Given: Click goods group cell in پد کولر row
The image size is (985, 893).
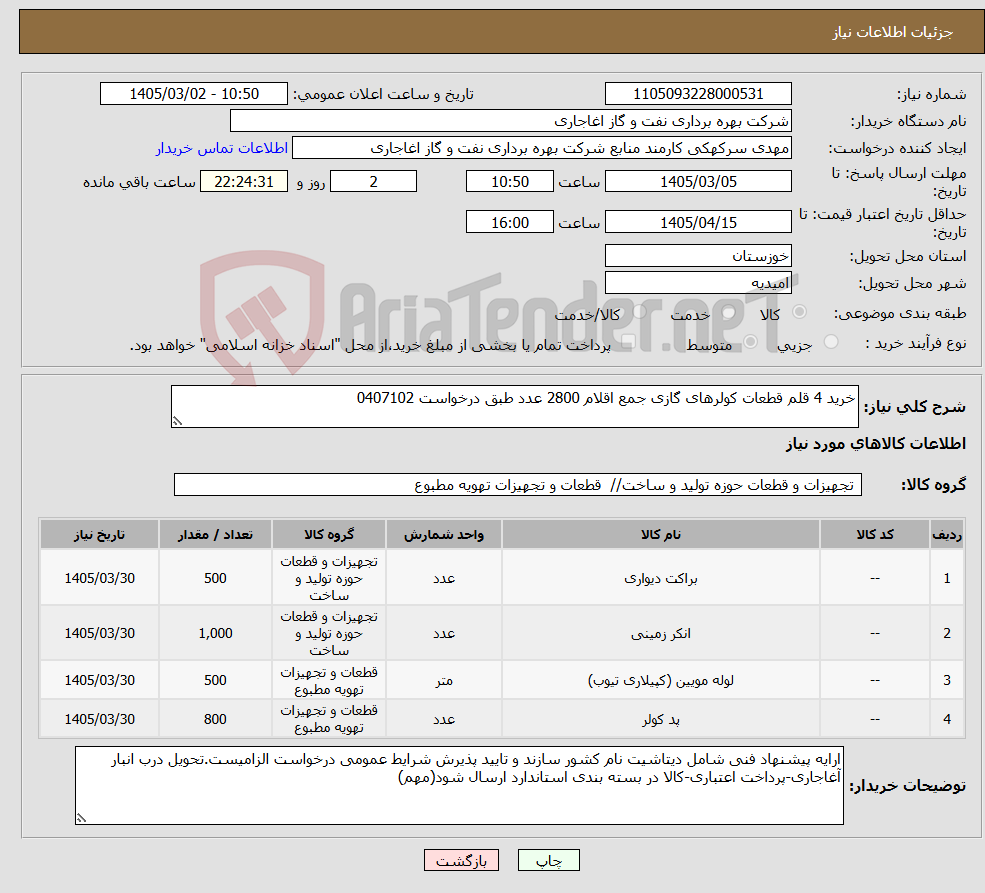Looking at the screenshot, I should point(329,719).
